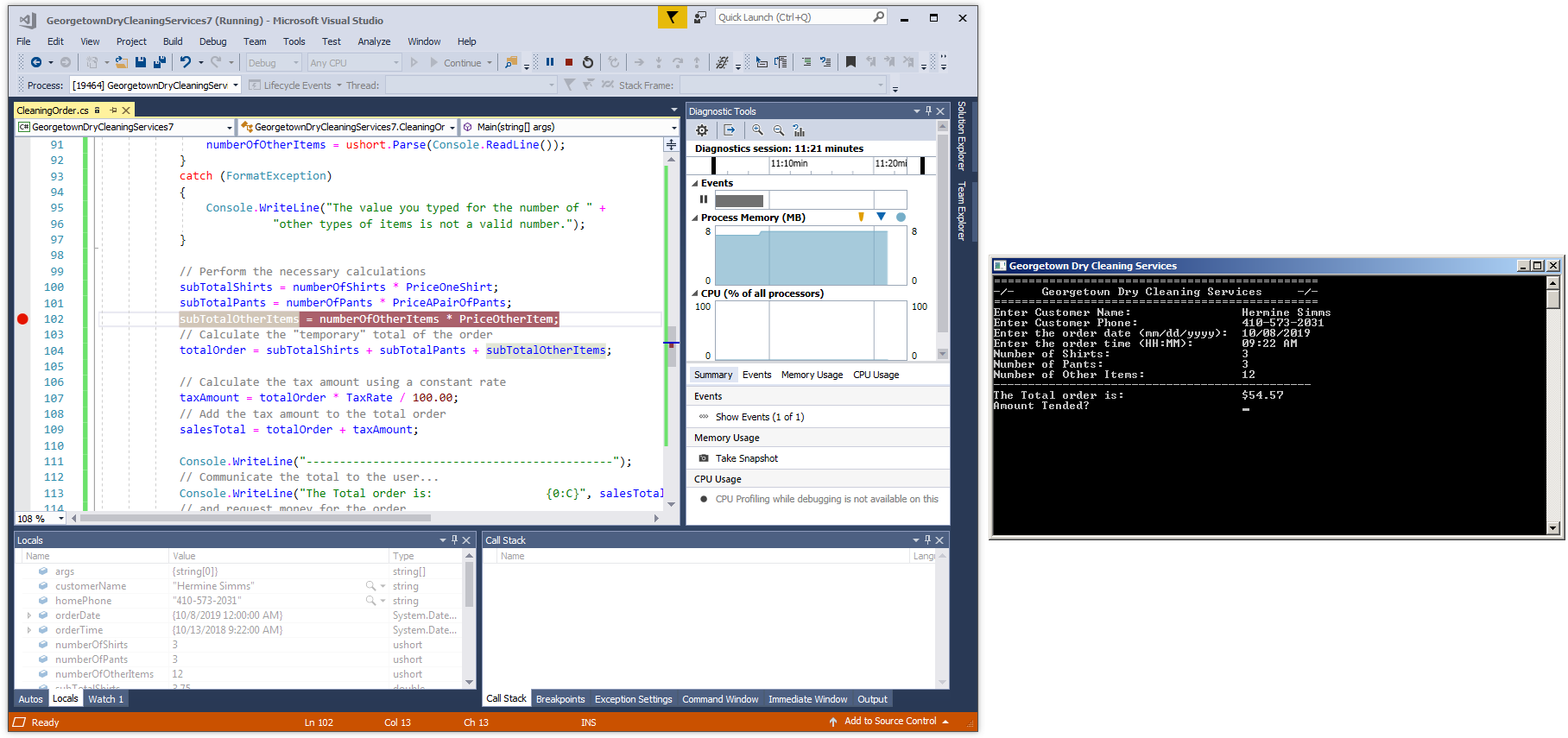
Task: Click Take Snapshot link
Action: (747, 458)
